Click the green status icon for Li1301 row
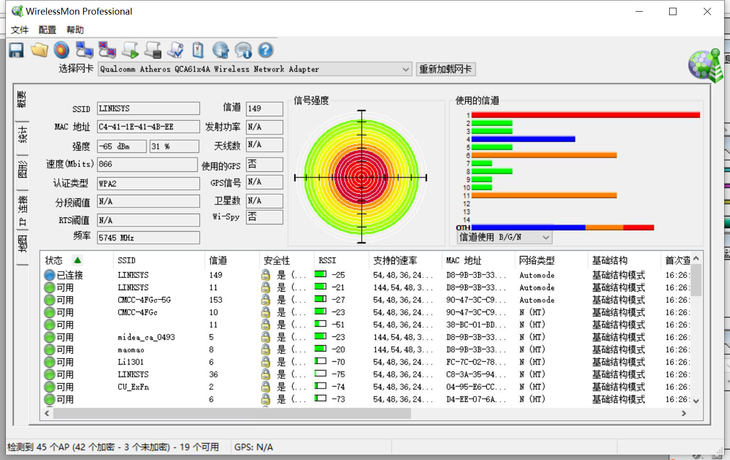This screenshot has height=460, width=730. [49, 362]
